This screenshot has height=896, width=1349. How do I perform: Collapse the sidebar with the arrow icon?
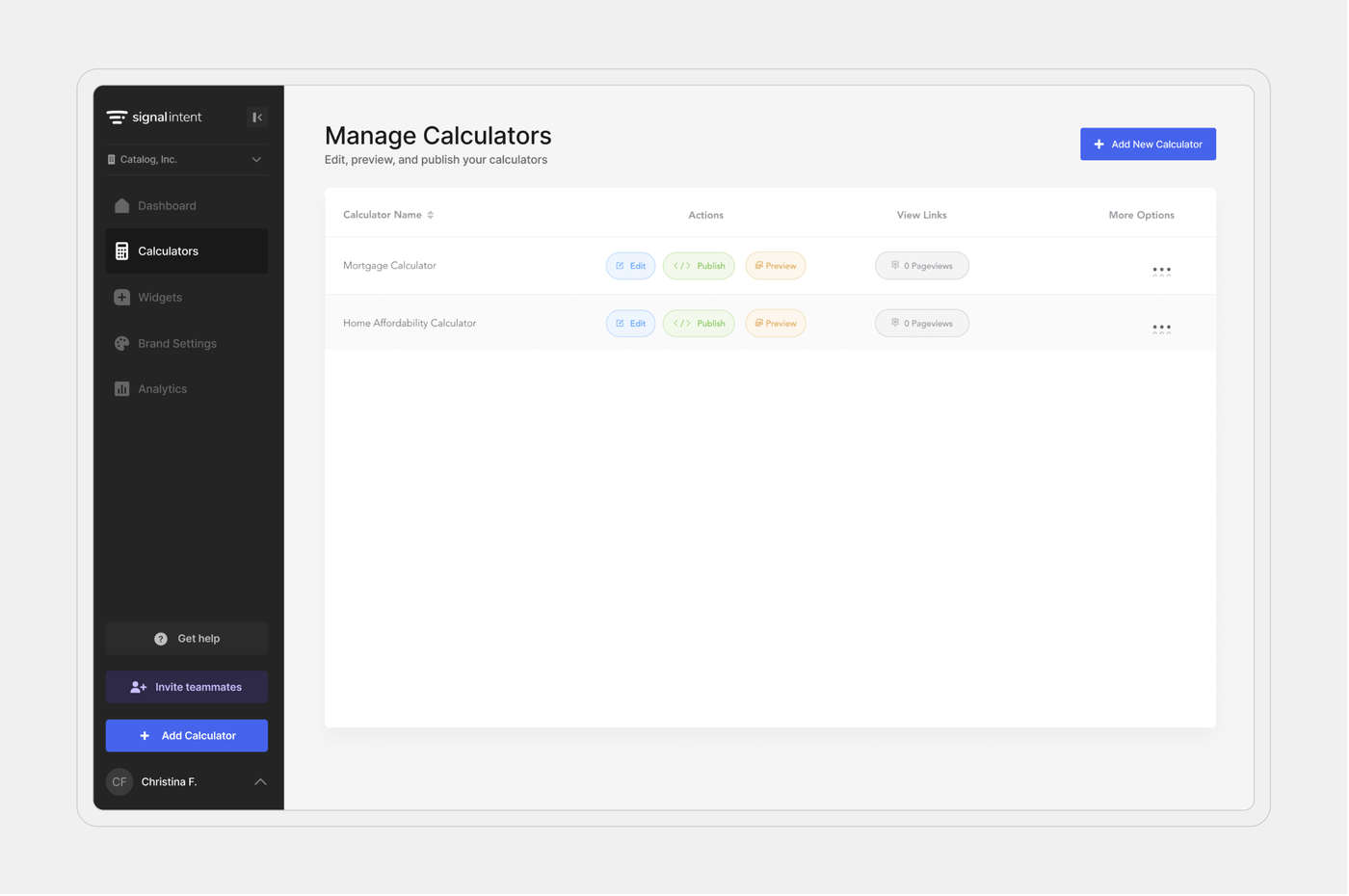click(x=257, y=118)
